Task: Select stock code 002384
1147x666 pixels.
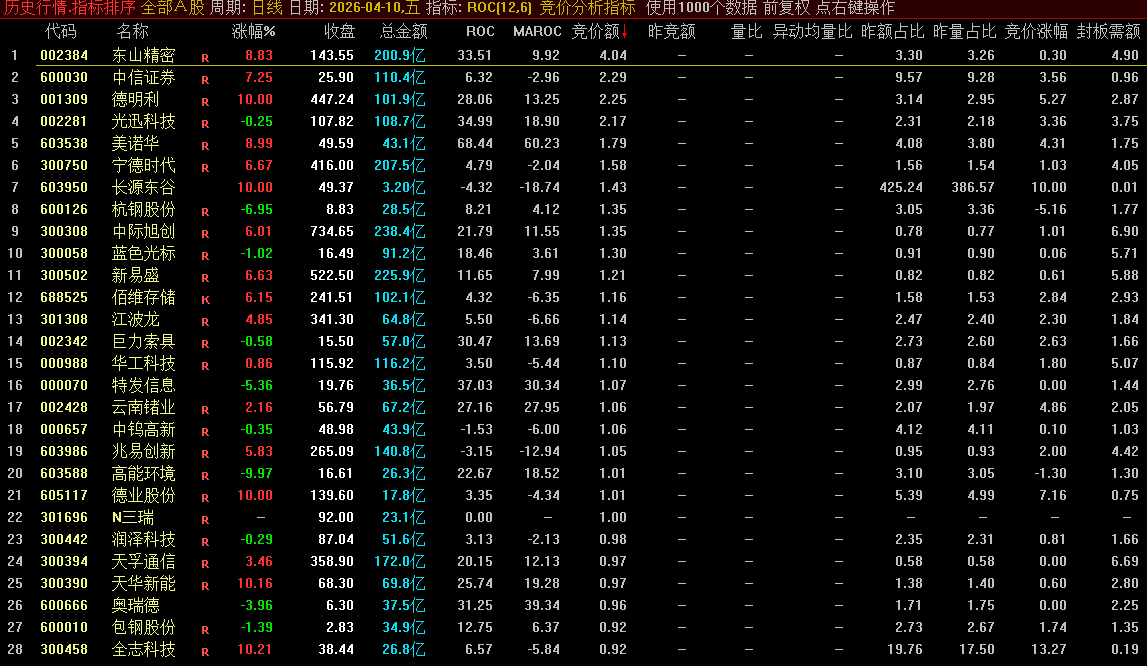Action: 64,55
